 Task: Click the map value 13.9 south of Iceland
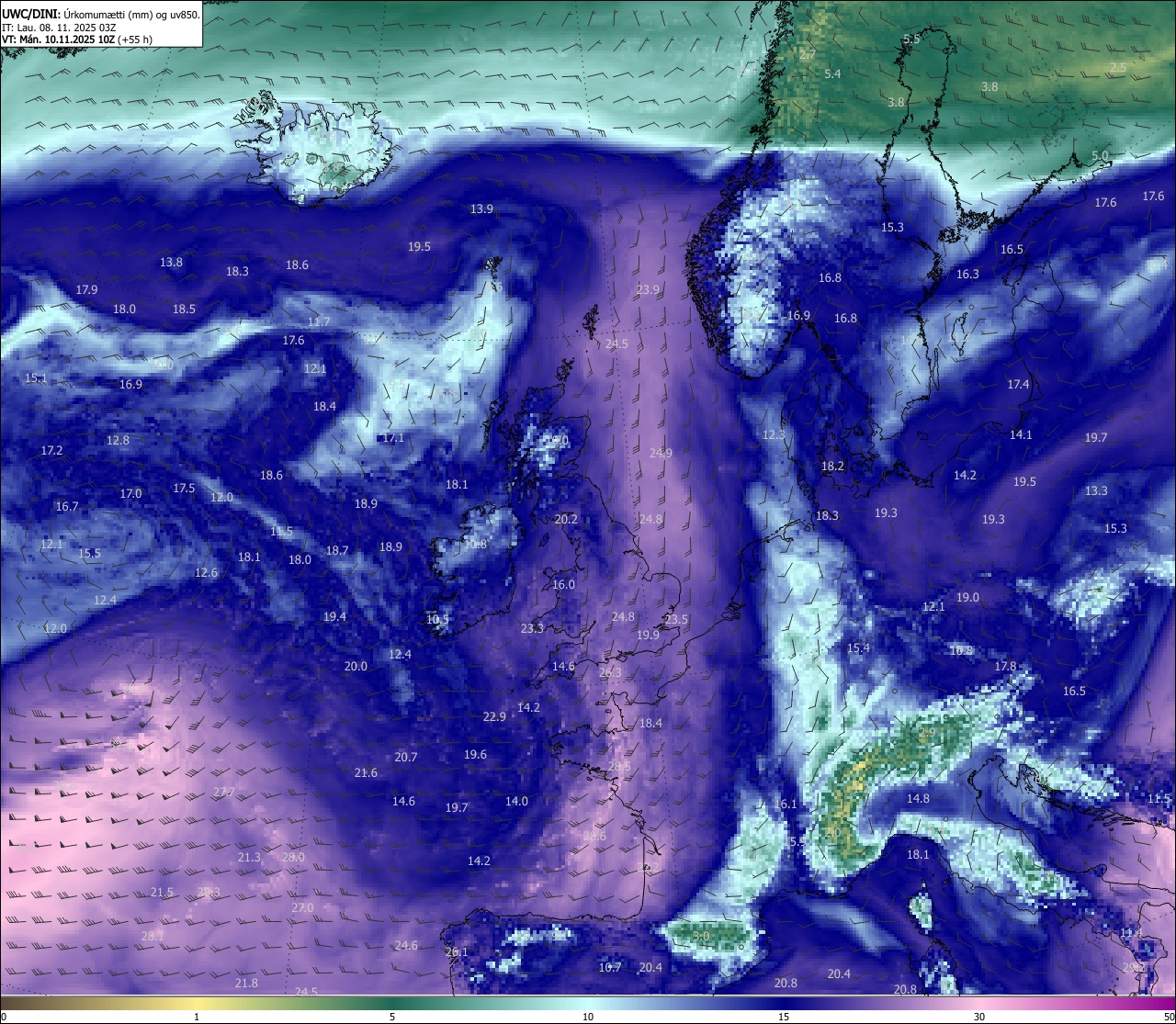tap(481, 208)
